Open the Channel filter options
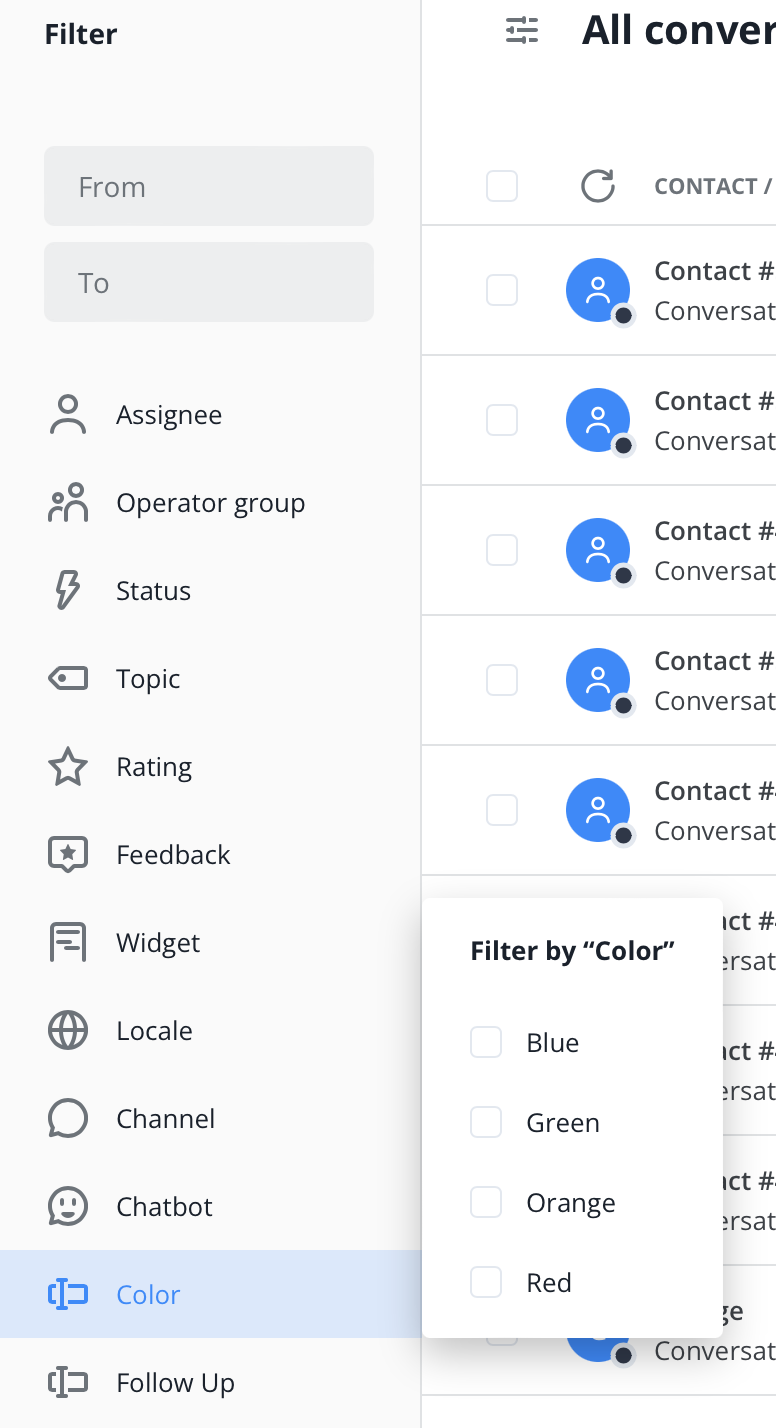Screen dimensions: 776x1428 click(165, 1119)
